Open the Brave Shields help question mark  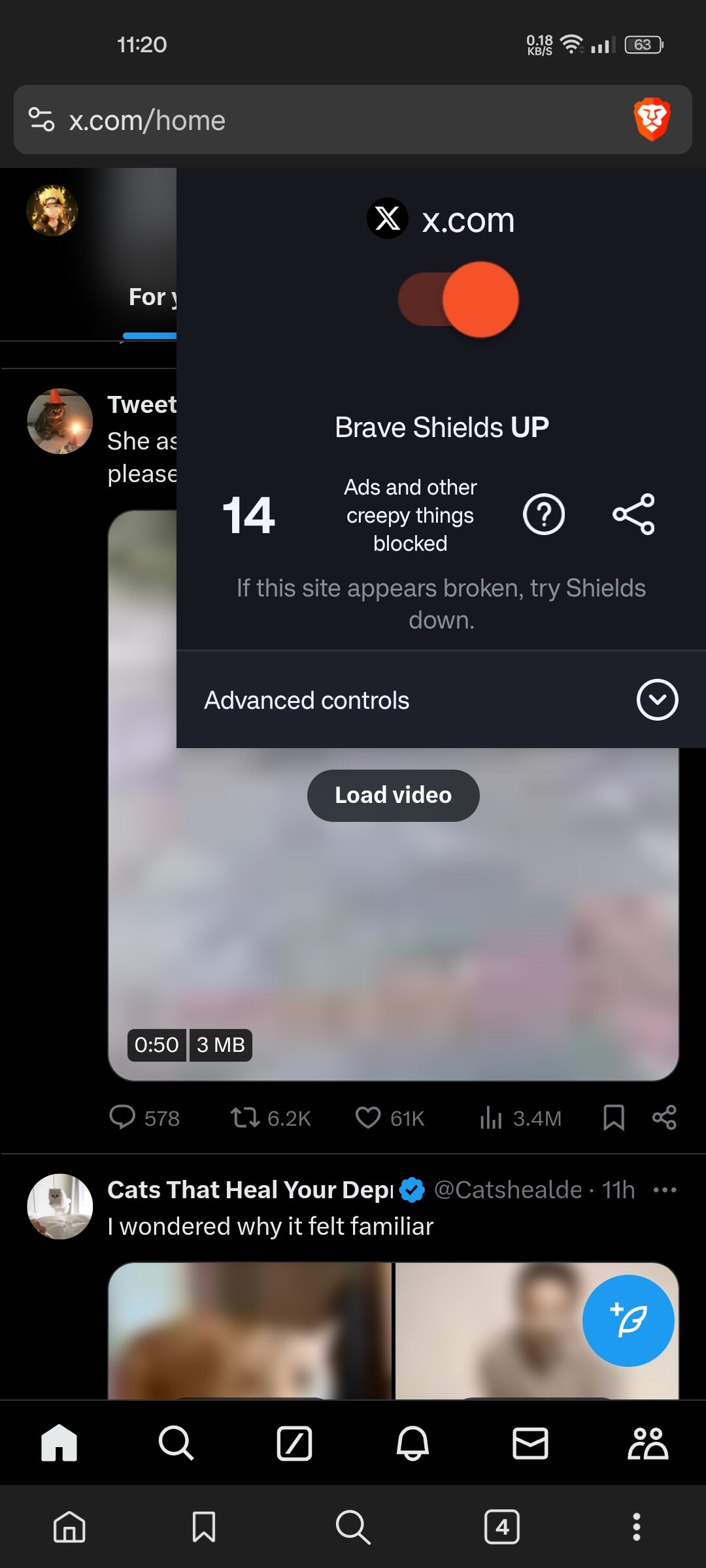544,515
